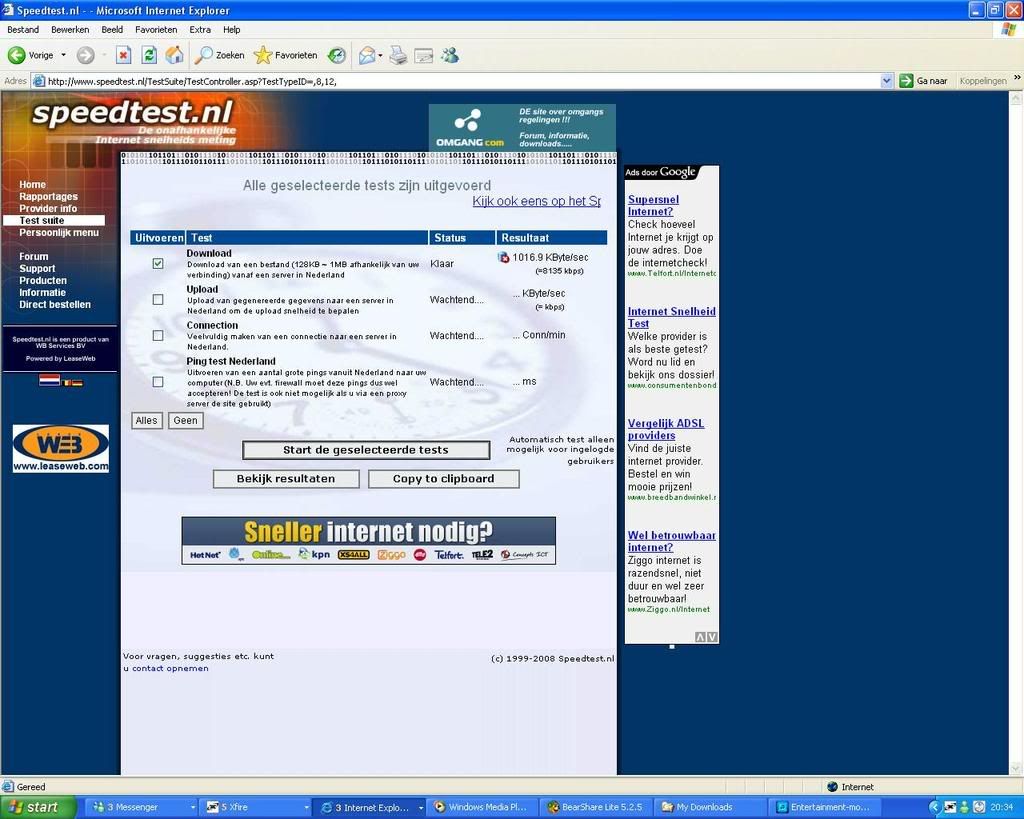Open Persoonlijk menu sidebar link

(59, 233)
